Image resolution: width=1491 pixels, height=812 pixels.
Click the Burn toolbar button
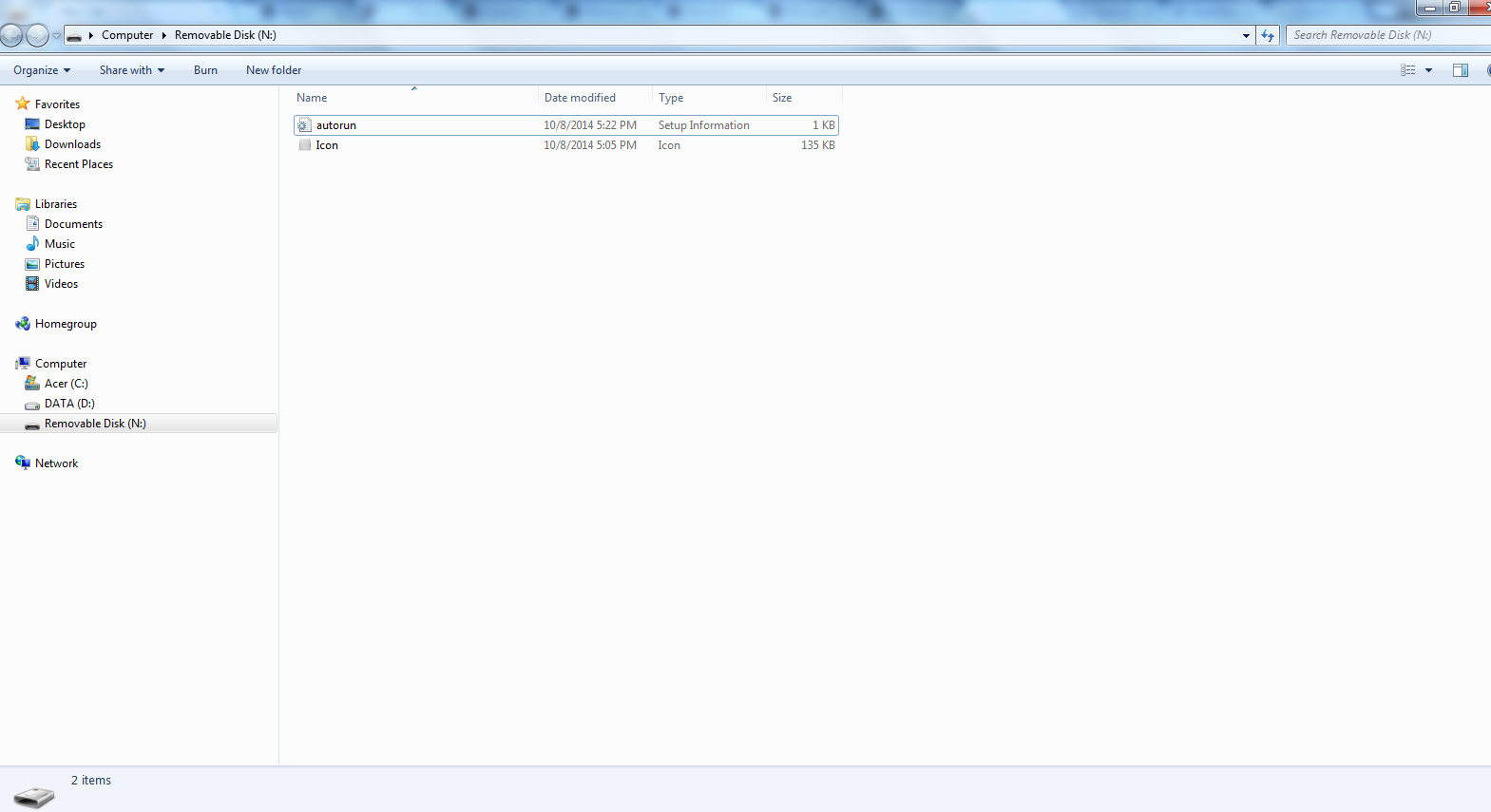click(x=205, y=70)
